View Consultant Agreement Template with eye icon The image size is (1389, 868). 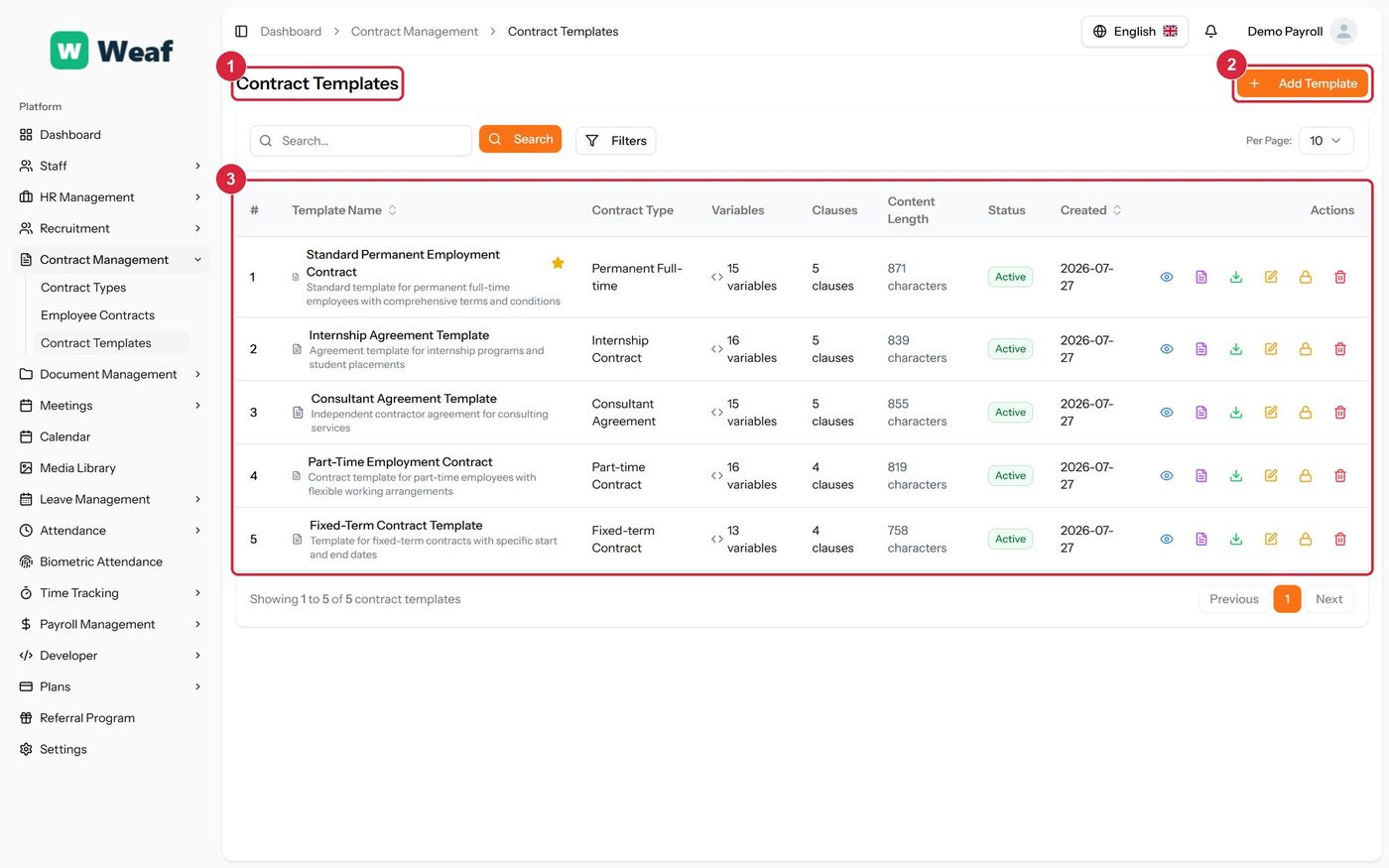tap(1167, 413)
